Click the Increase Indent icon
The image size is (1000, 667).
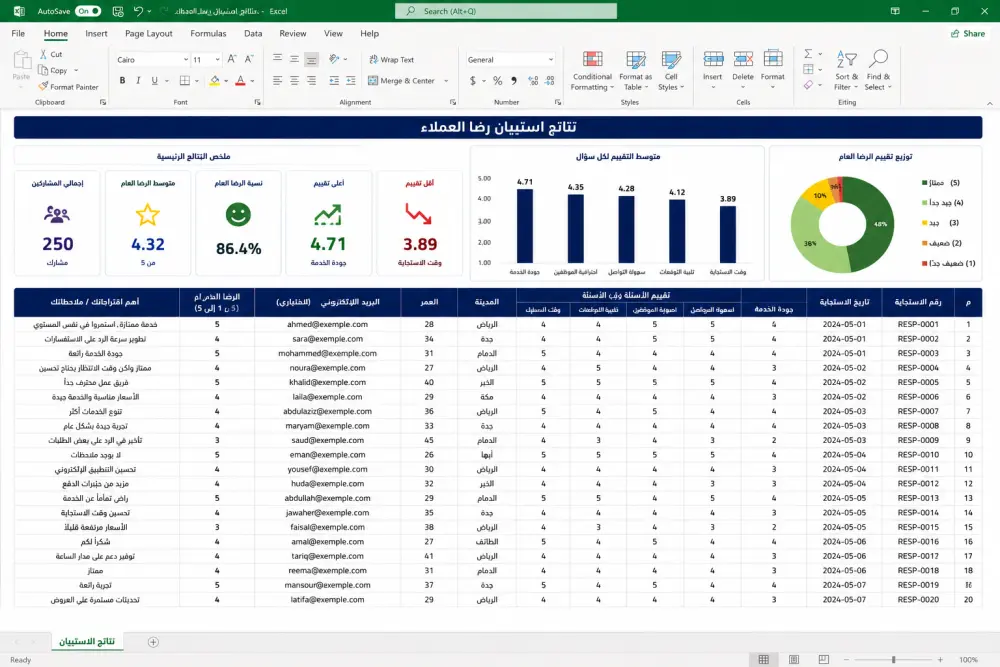coord(351,80)
